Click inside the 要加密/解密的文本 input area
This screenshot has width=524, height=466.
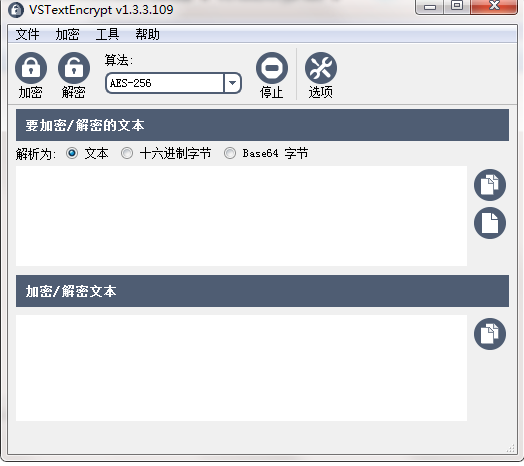(241, 216)
